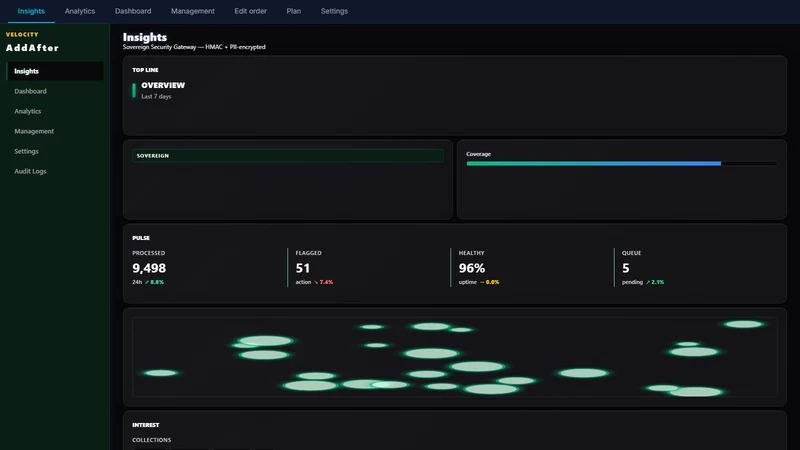Open Analytics in the sidebar
The image size is (800, 450).
click(55, 111)
